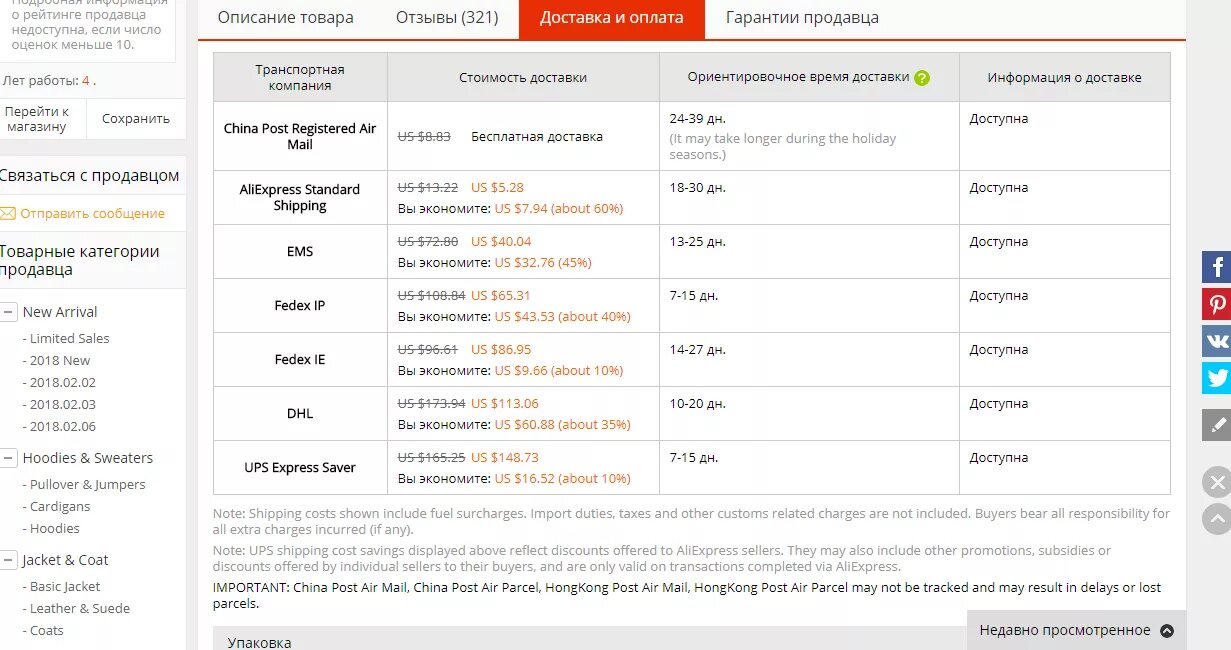Click savings US $7.94 (about 60%)

pos(559,208)
